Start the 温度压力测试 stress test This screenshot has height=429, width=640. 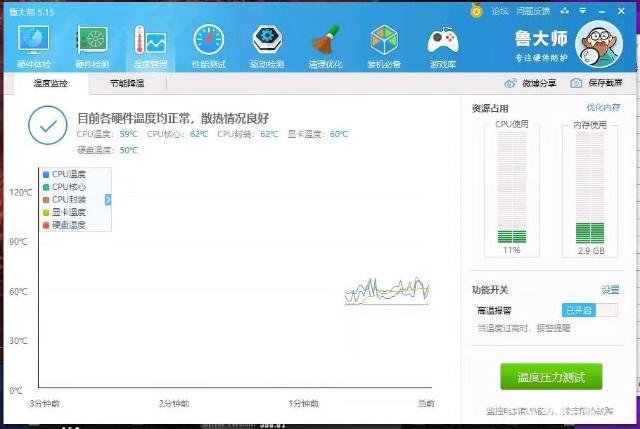[x=551, y=377]
